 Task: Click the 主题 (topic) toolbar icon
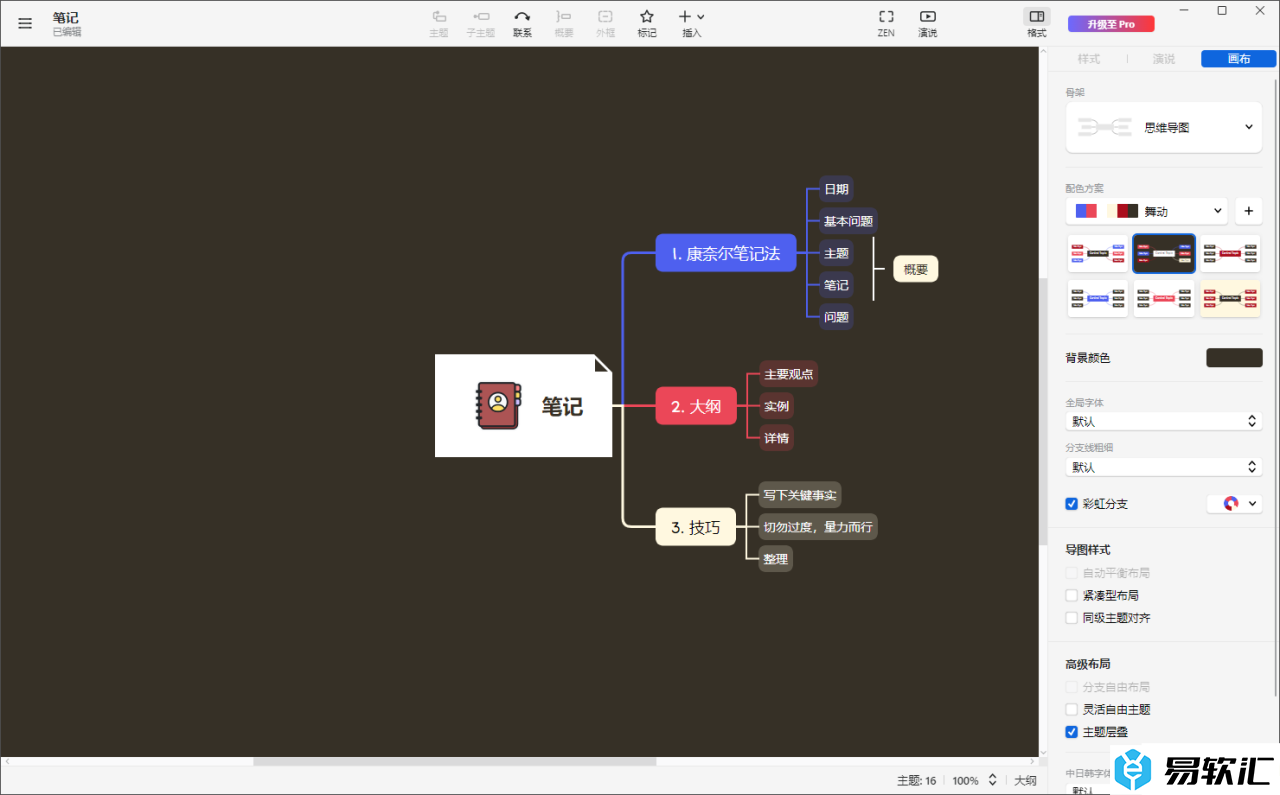[x=439, y=23]
